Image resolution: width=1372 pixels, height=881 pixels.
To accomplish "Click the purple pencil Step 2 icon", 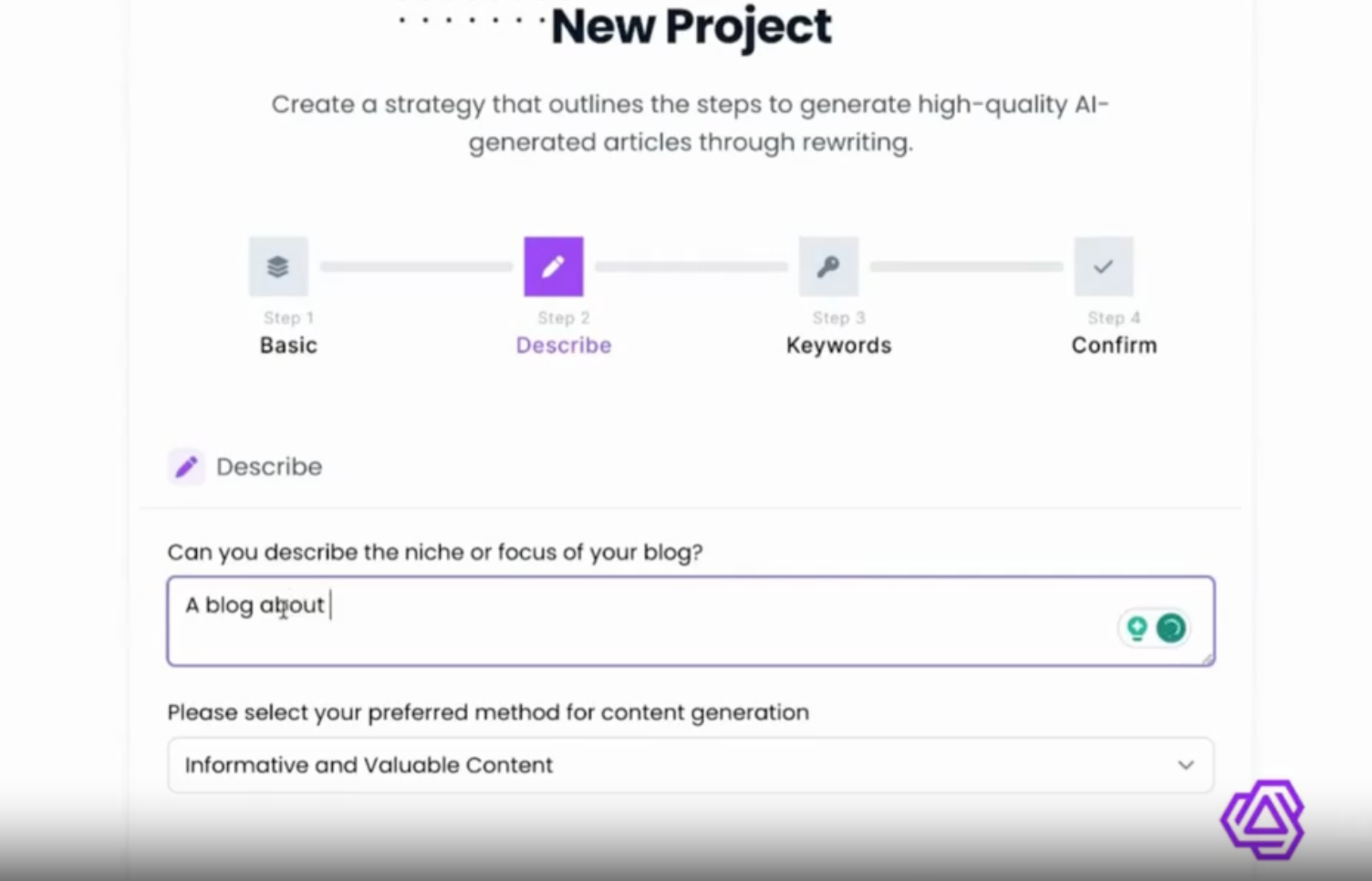I will click(553, 266).
